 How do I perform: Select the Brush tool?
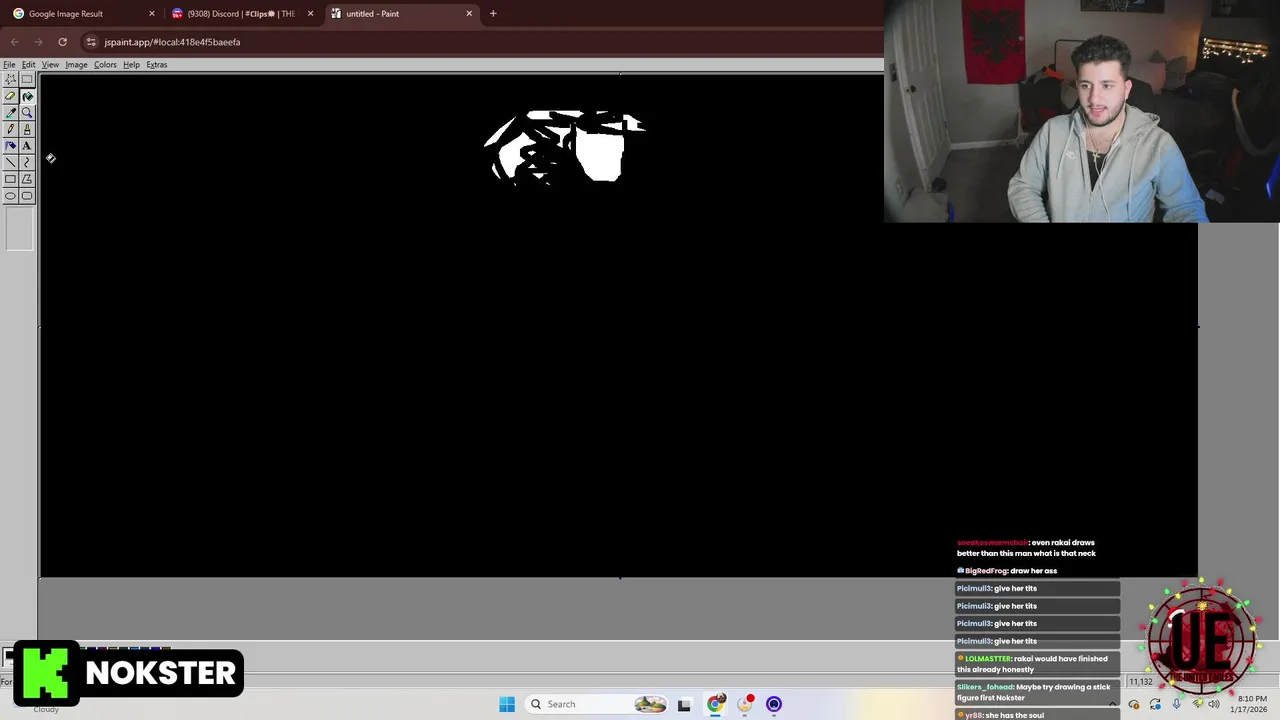click(27, 129)
